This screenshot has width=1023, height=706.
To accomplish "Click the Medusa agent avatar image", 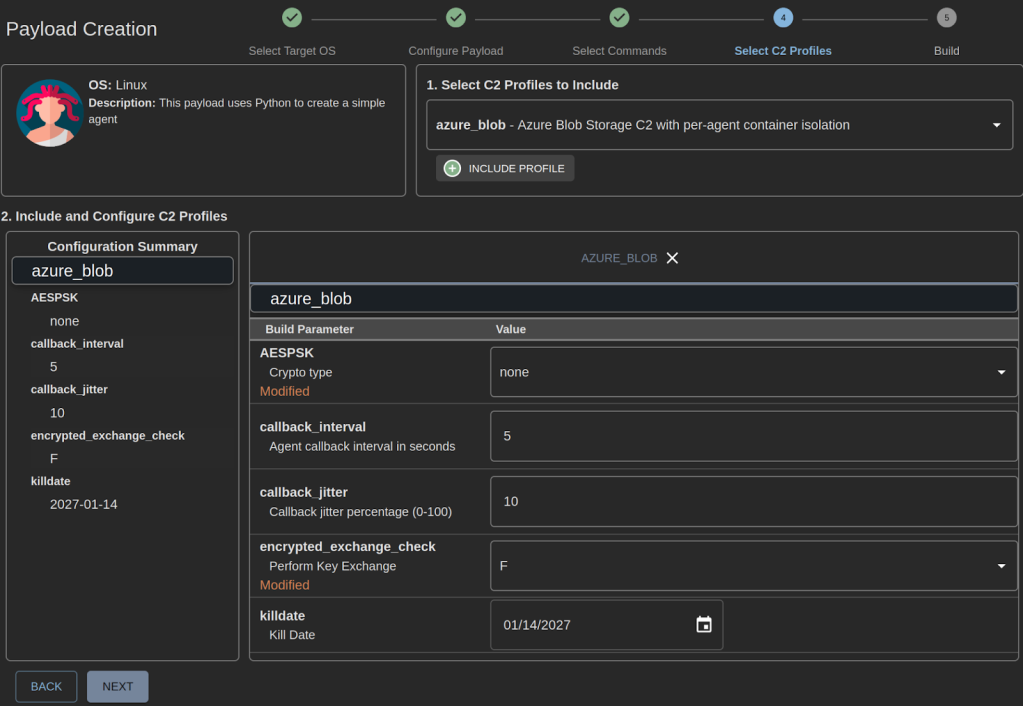I will [x=50, y=112].
